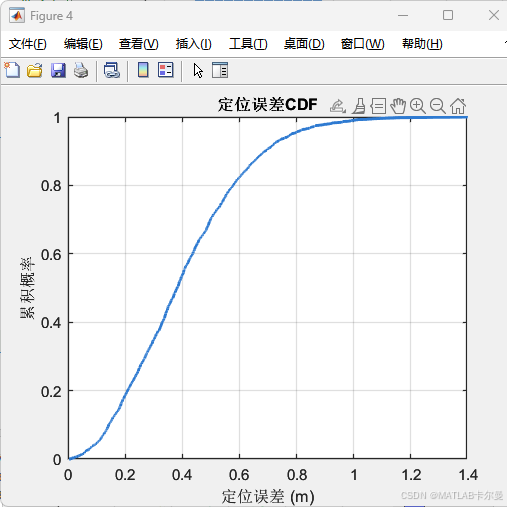Select the pan hand tool
507x507 pixels.
coord(398,106)
